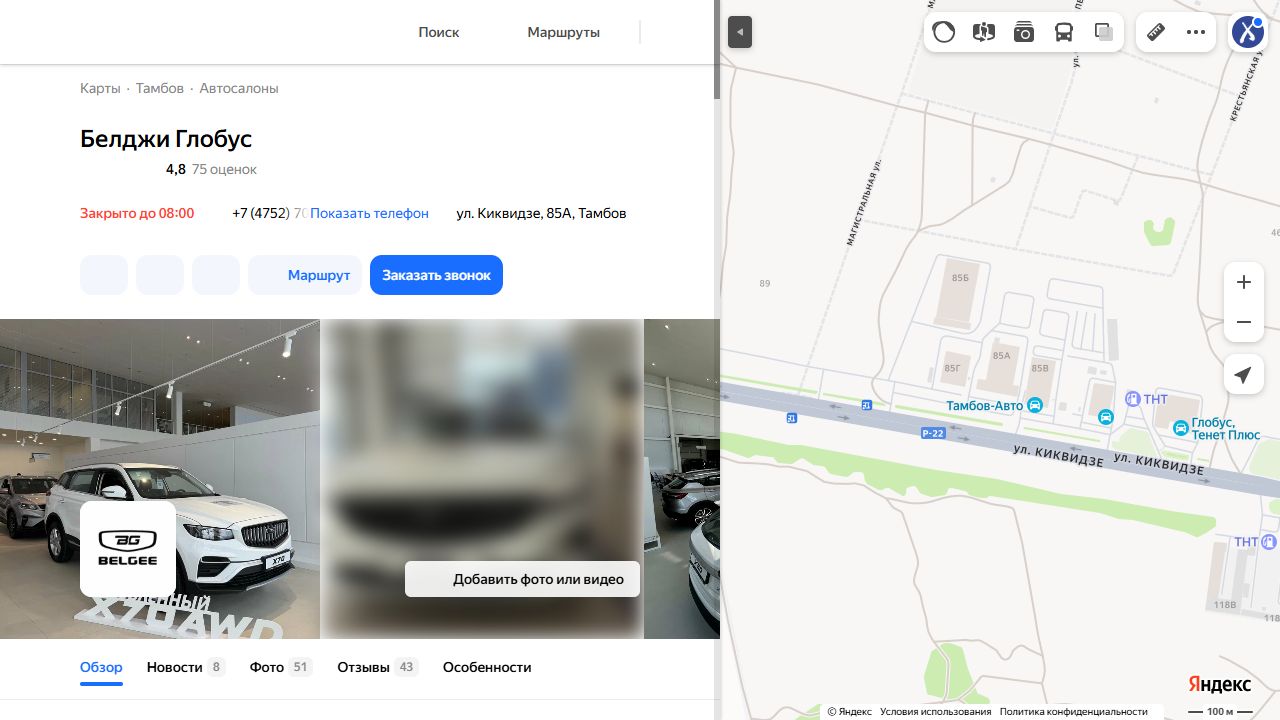
Task: Click the Глобус, Тенет Плюс marker
Action: [1181, 429]
